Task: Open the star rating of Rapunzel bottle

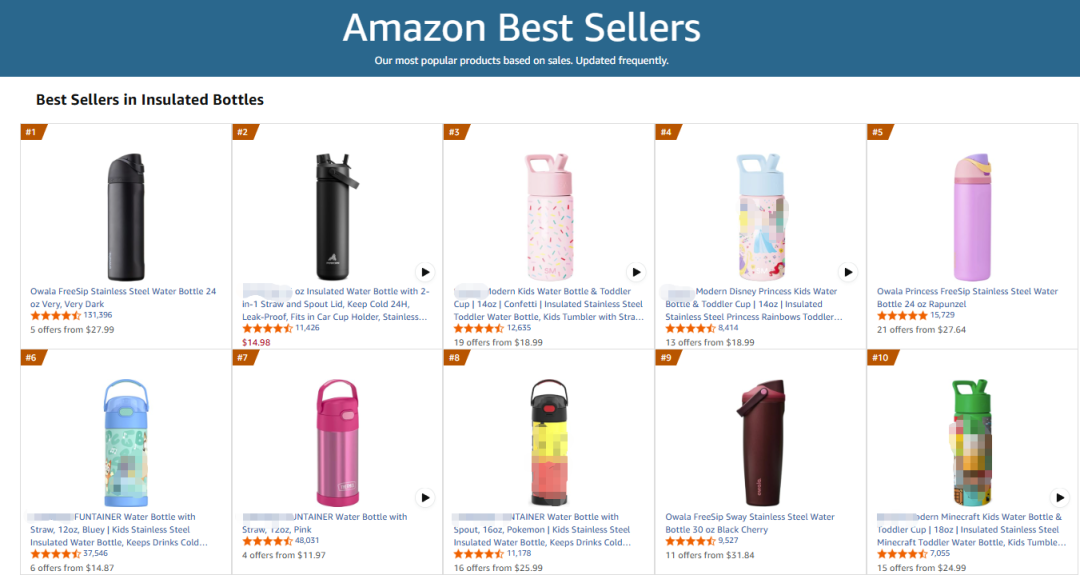Action: (x=902, y=315)
